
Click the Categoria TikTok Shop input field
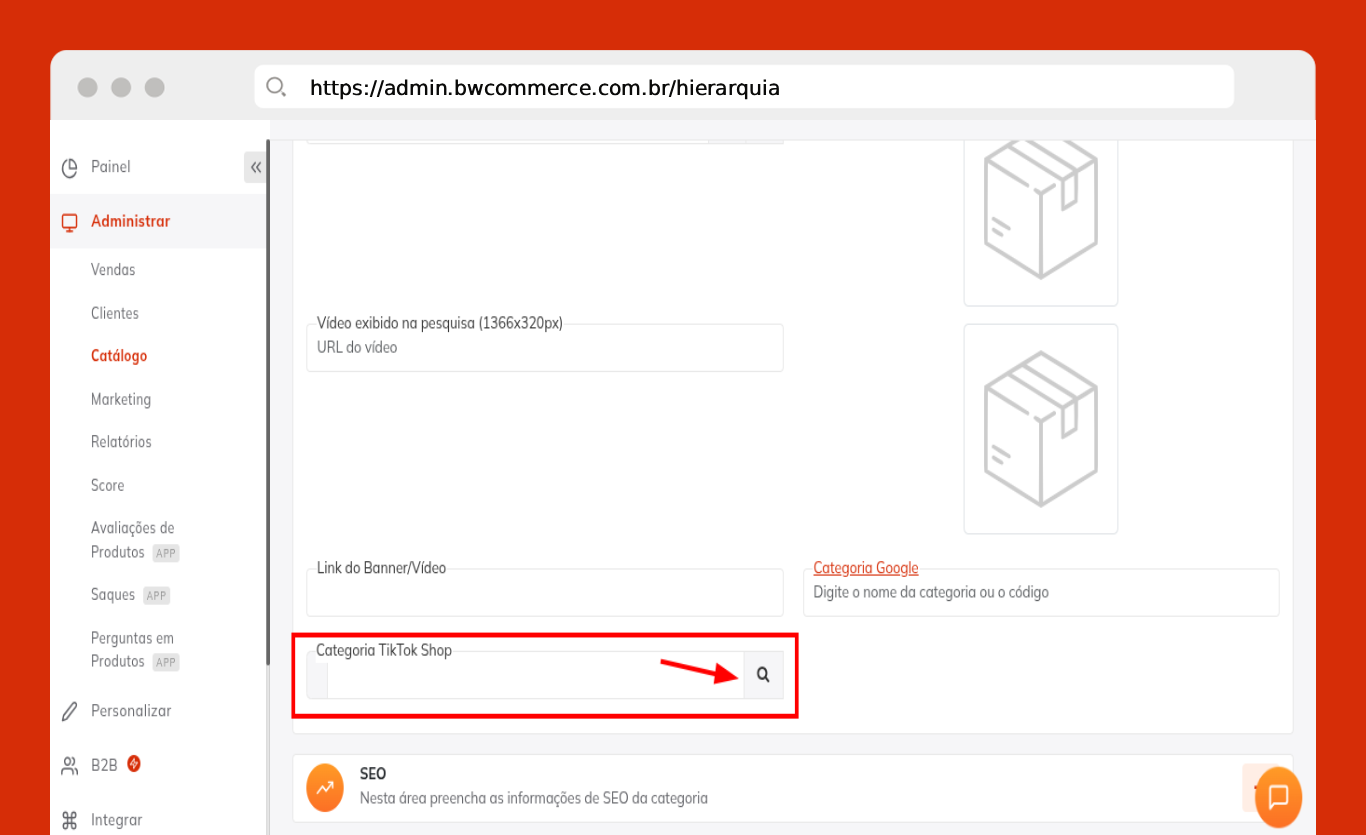coord(535,676)
